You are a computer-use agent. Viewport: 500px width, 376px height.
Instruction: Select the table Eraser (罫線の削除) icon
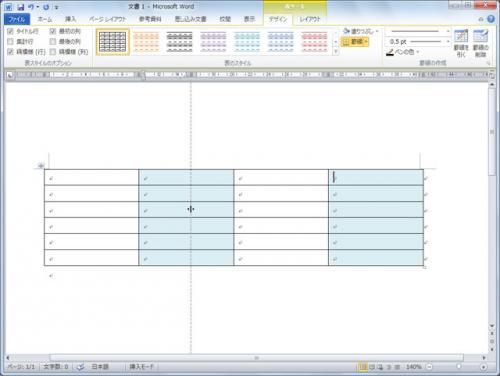(481, 43)
